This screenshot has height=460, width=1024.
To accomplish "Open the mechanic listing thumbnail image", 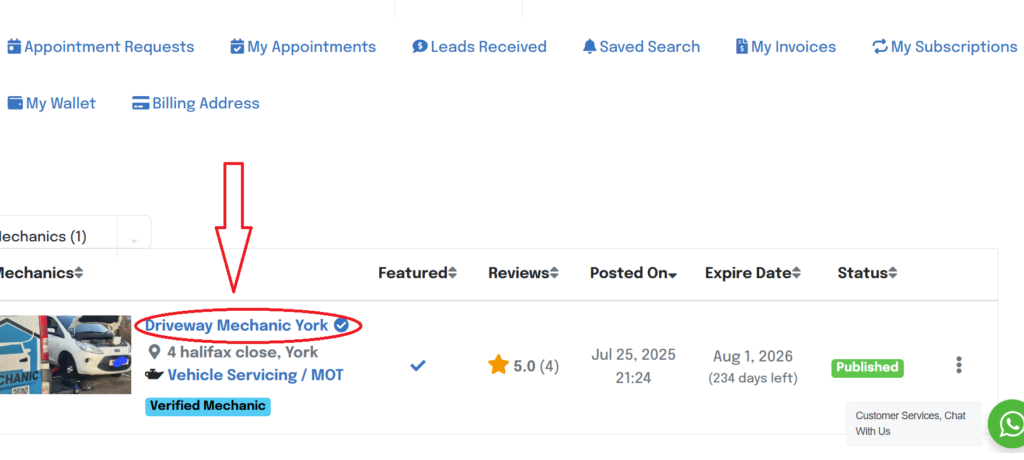I will [x=64, y=355].
